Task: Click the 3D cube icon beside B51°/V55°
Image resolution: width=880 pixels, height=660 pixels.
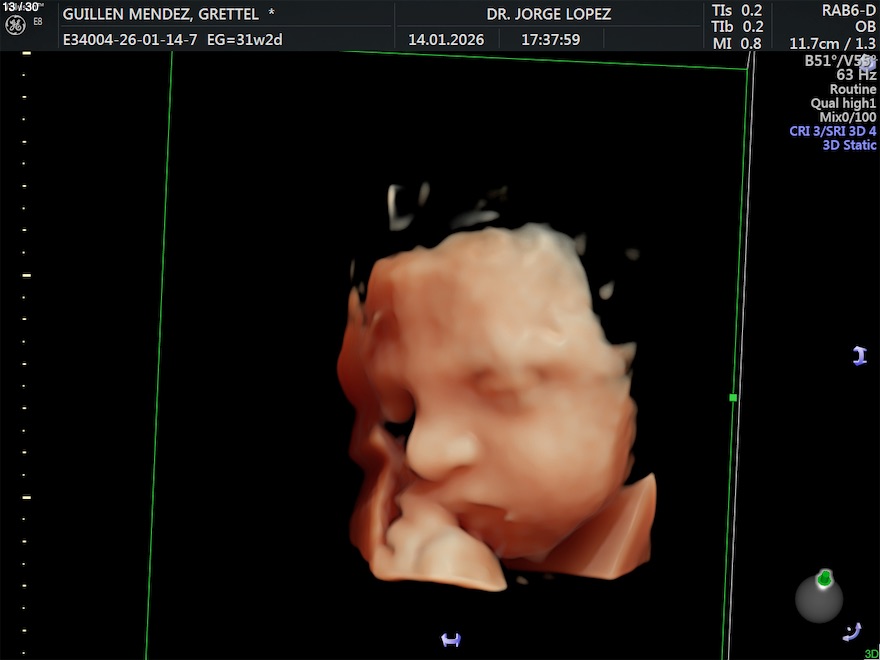Action: (867, 63)
